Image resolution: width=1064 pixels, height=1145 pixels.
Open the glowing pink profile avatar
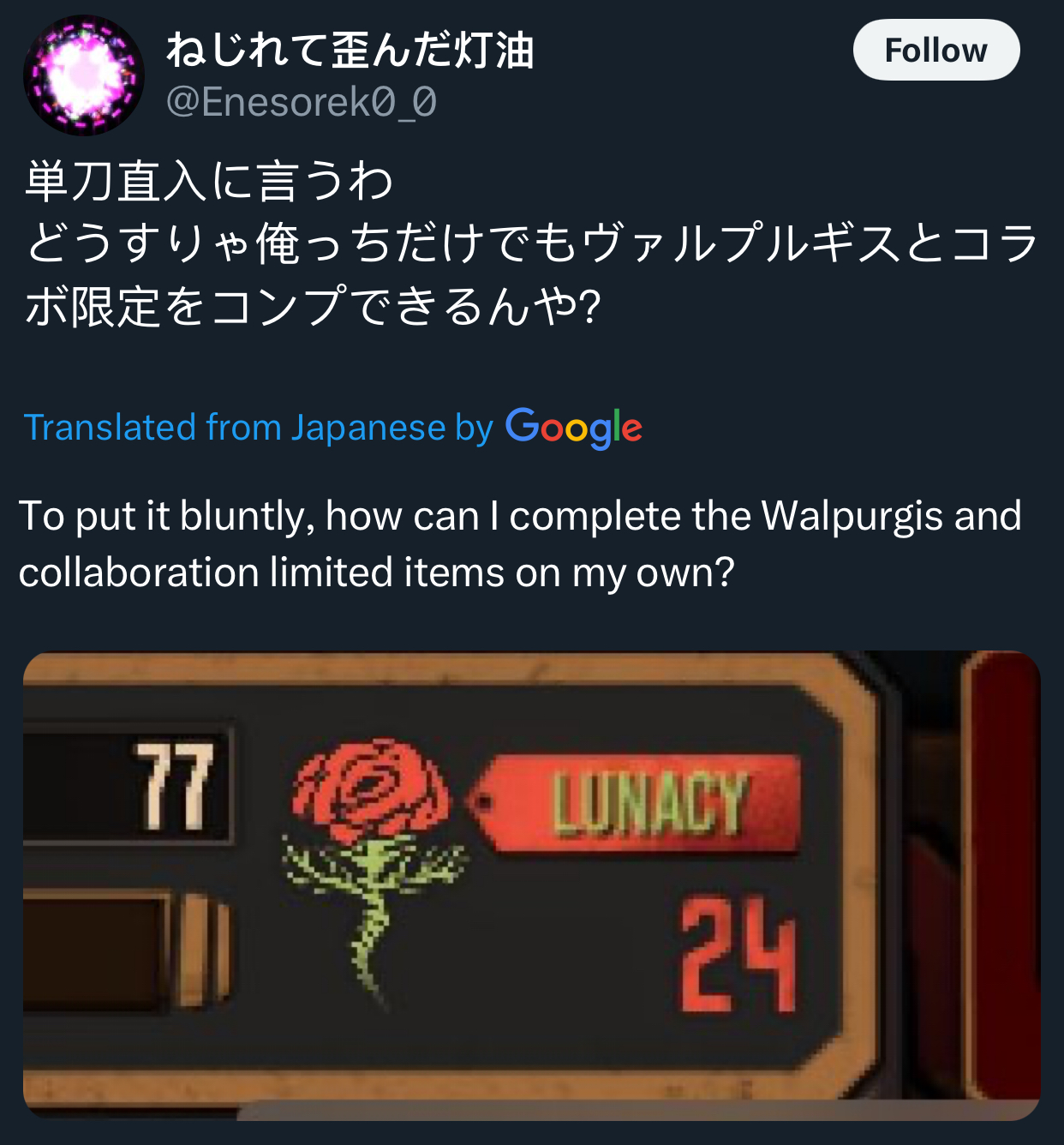click(83, 75)
